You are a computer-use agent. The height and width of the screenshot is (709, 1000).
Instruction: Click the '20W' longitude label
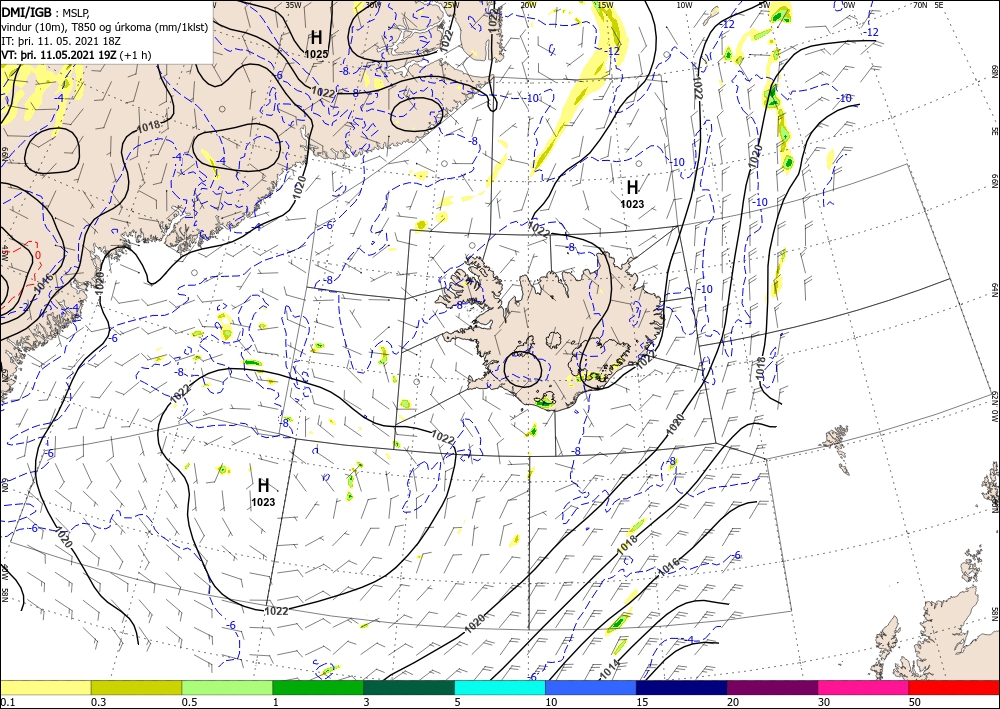tap(527, 5)
